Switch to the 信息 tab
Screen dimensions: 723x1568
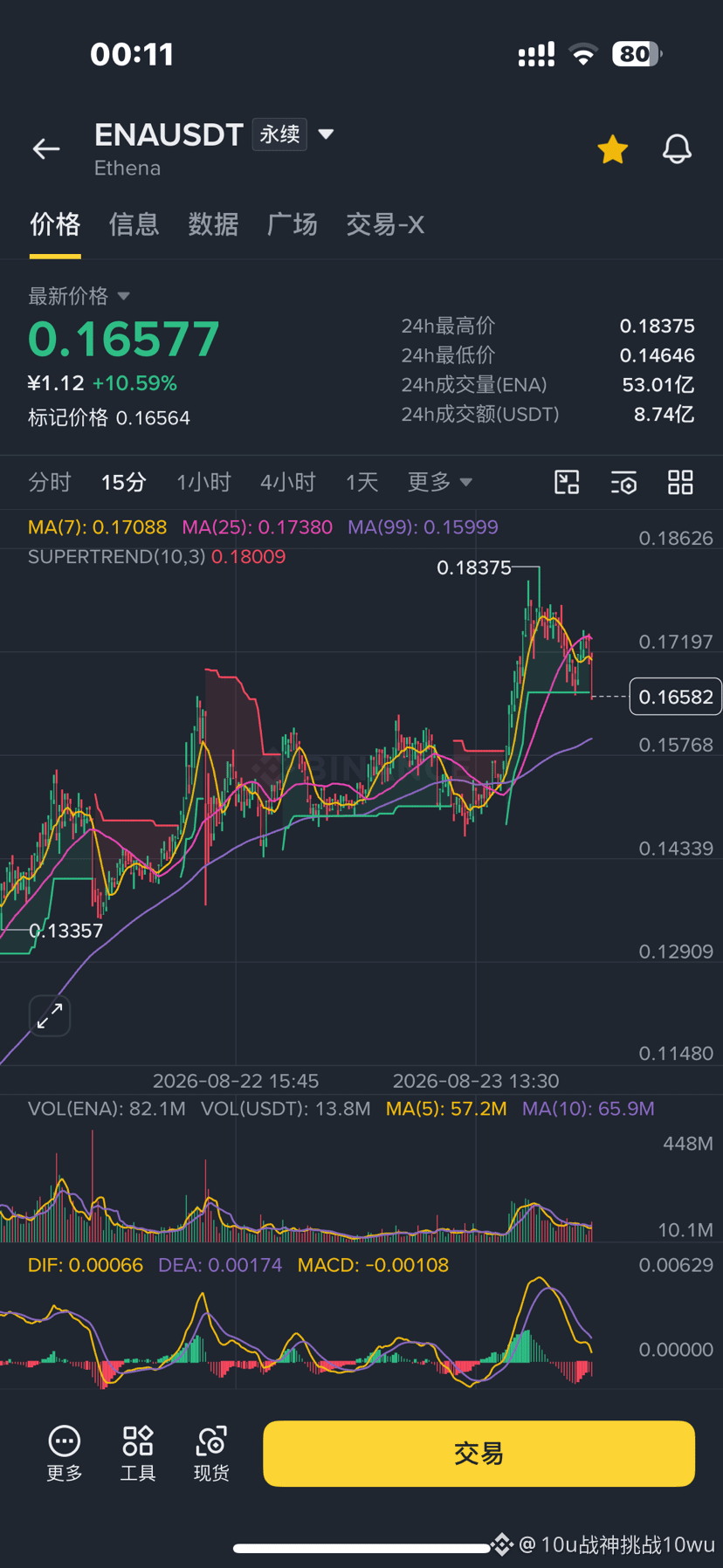[134, 224]
